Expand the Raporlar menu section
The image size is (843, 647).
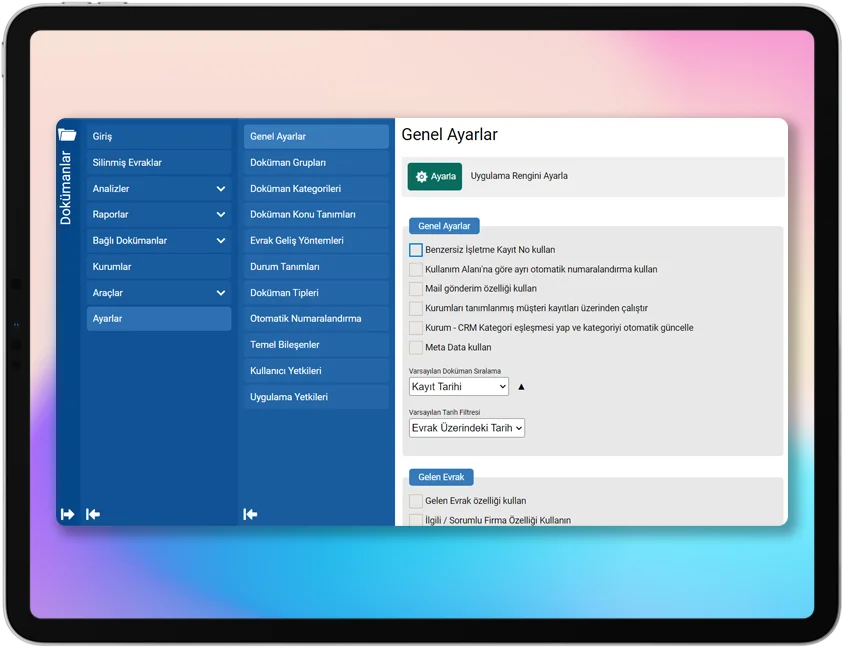click(221, 215)
